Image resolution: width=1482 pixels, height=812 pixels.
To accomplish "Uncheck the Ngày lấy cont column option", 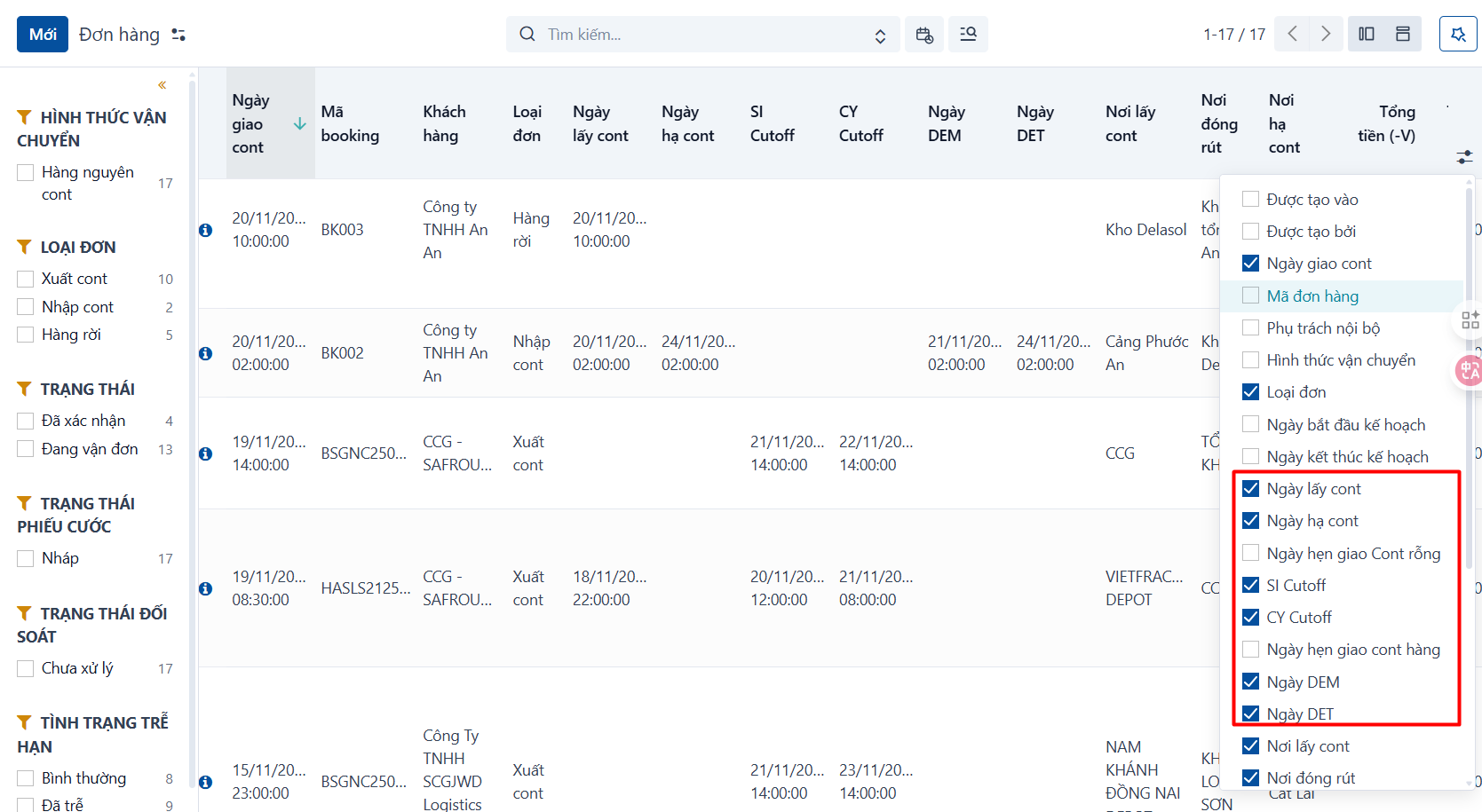I will (1250, 489).
